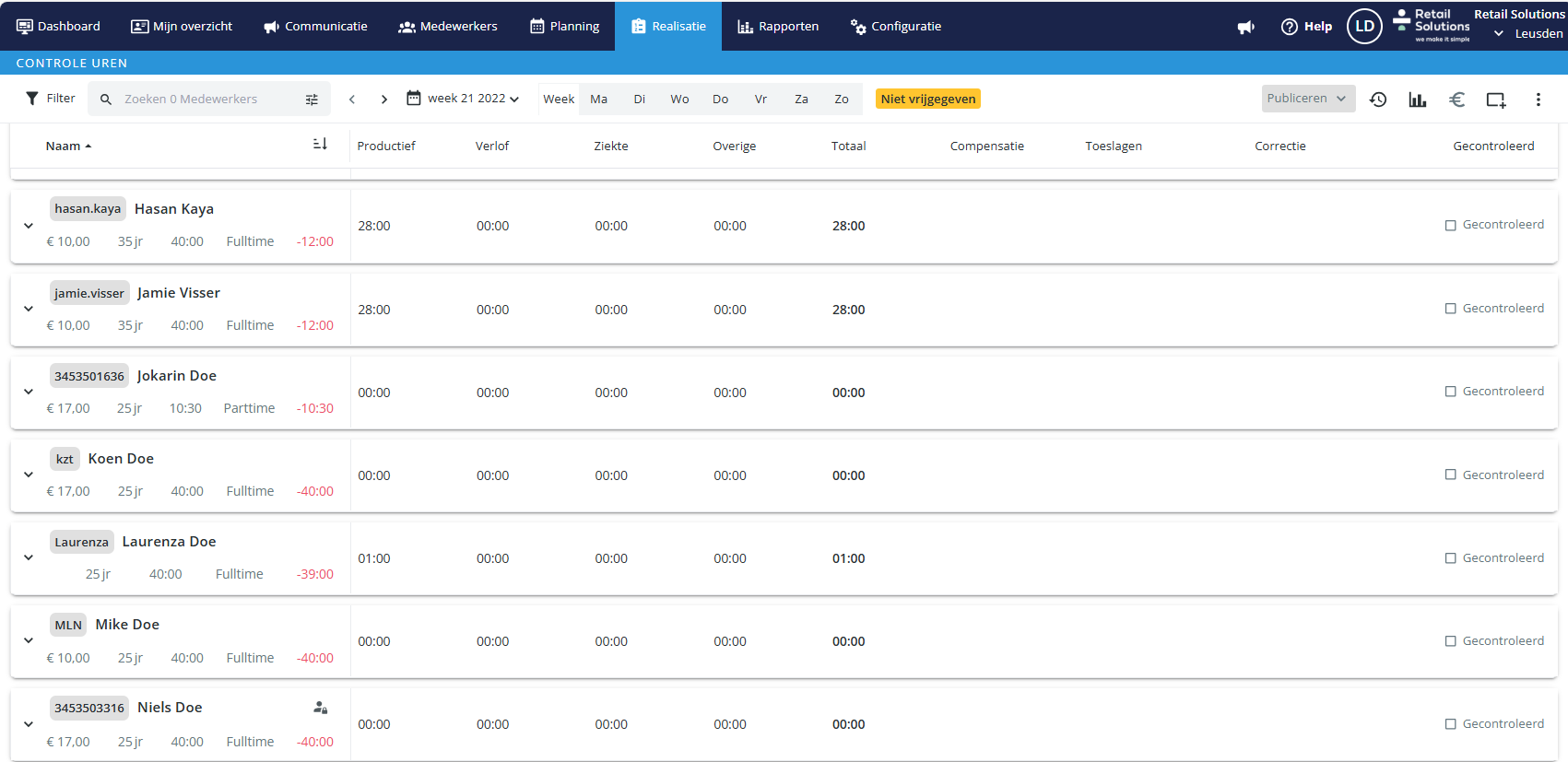Open the Planning menu
Viewport: 1568px width, 762px height.
pos(564,27)
